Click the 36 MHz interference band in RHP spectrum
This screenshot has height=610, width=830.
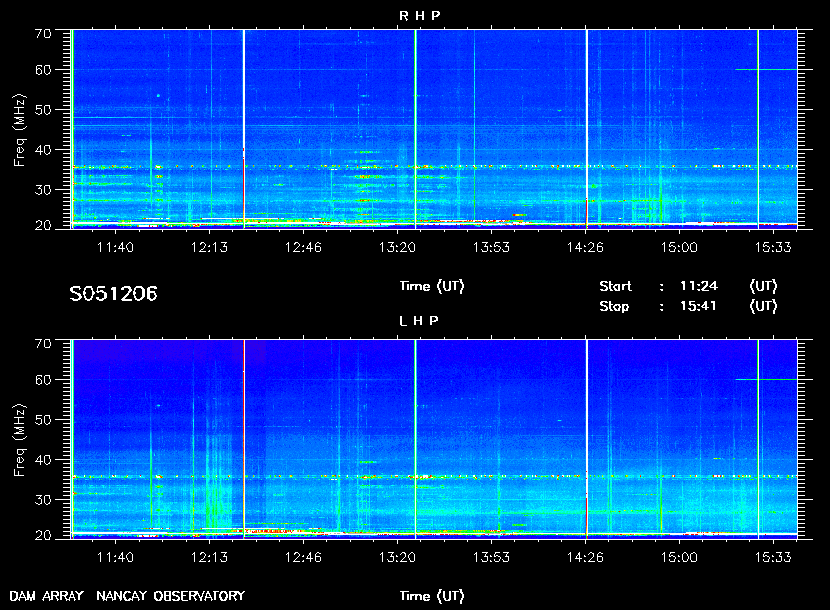[x=435, y=167]
